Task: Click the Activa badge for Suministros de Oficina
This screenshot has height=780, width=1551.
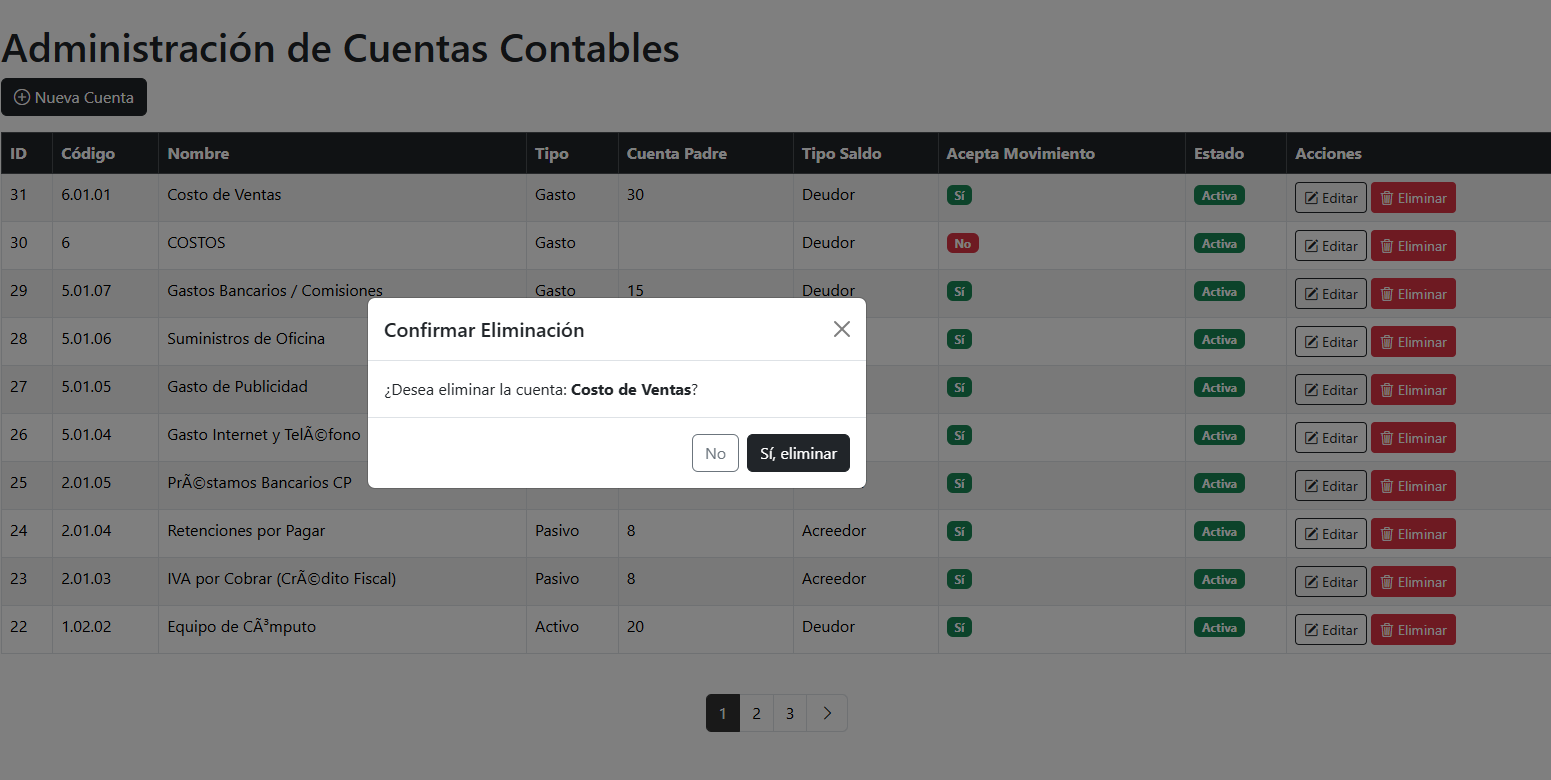Action: click(x=1219, y=339)
